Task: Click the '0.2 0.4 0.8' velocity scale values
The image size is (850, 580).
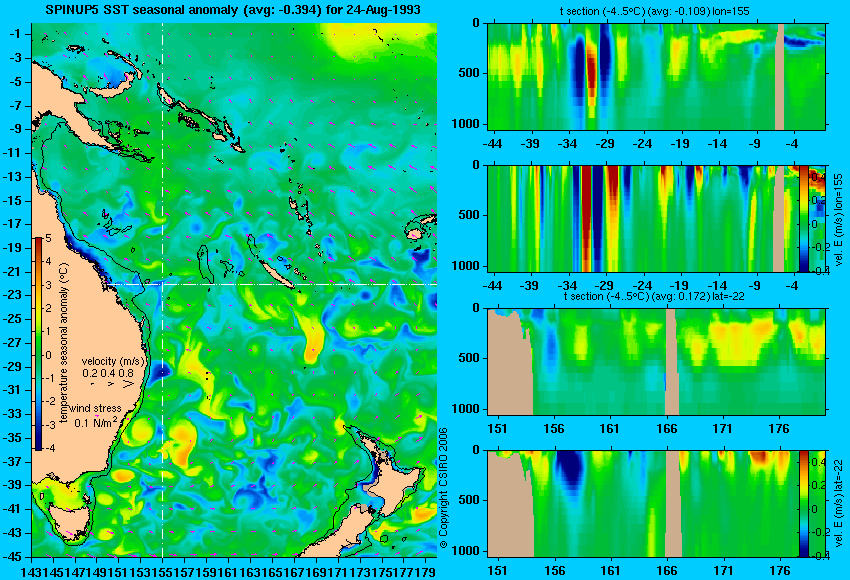Action: 108,373
